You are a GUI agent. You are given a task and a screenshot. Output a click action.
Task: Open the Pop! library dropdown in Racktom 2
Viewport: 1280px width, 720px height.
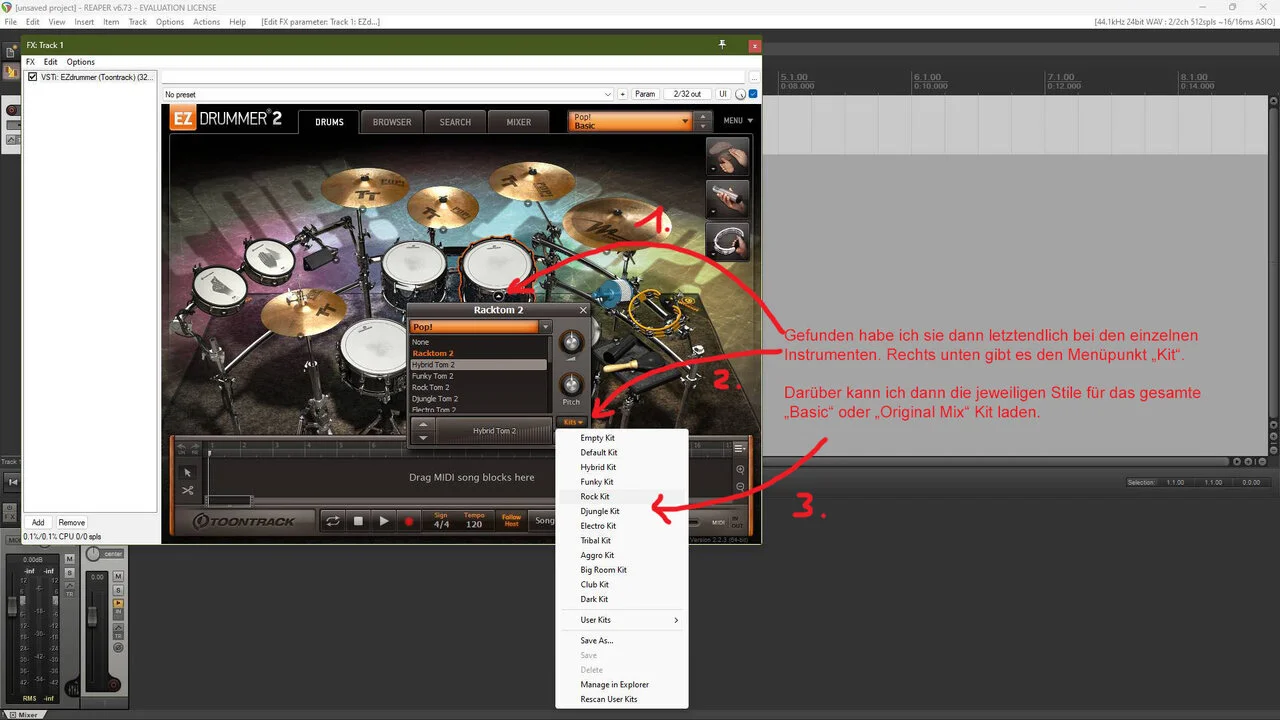click(x=481, y=327)
